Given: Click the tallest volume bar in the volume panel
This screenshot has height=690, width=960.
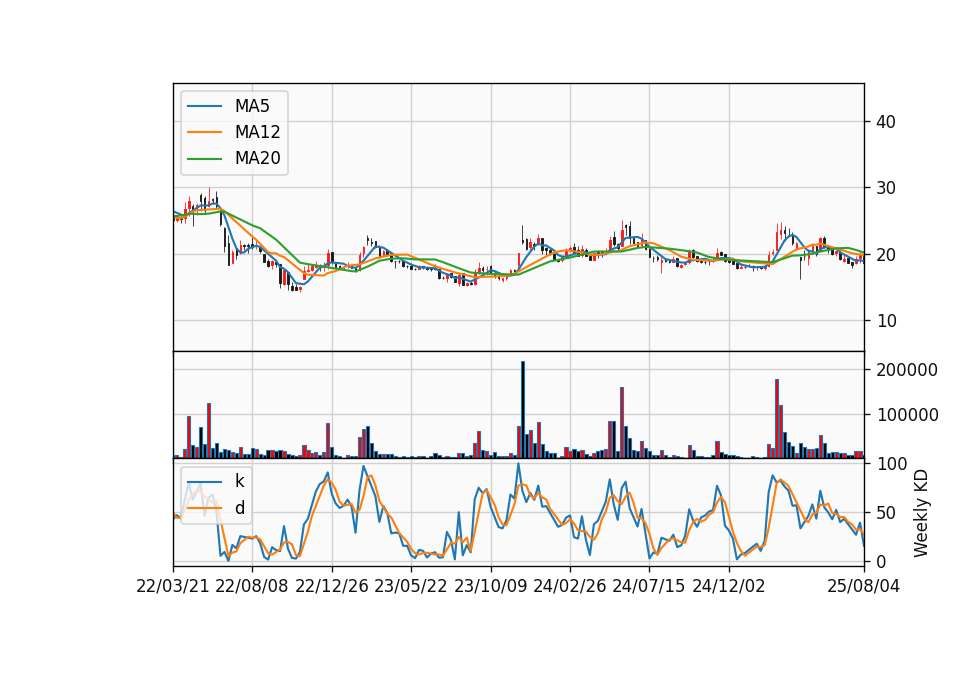Looking at the screenshot, I should pos(523,410).
